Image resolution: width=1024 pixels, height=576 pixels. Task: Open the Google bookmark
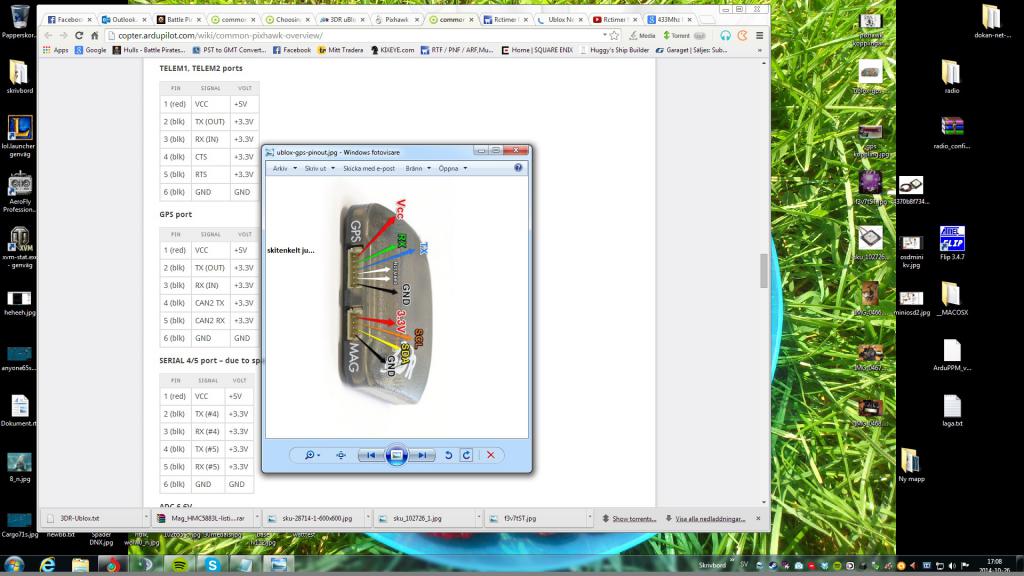[x=90, y=50]
